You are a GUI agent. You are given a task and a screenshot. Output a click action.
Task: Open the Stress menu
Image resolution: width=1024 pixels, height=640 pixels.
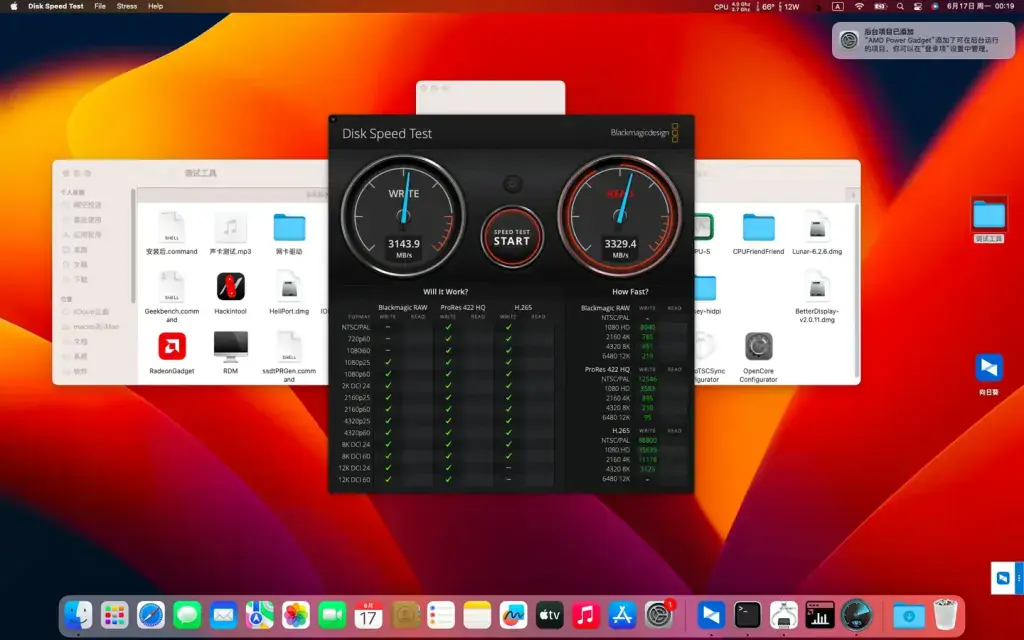click(x=127, y=7)
